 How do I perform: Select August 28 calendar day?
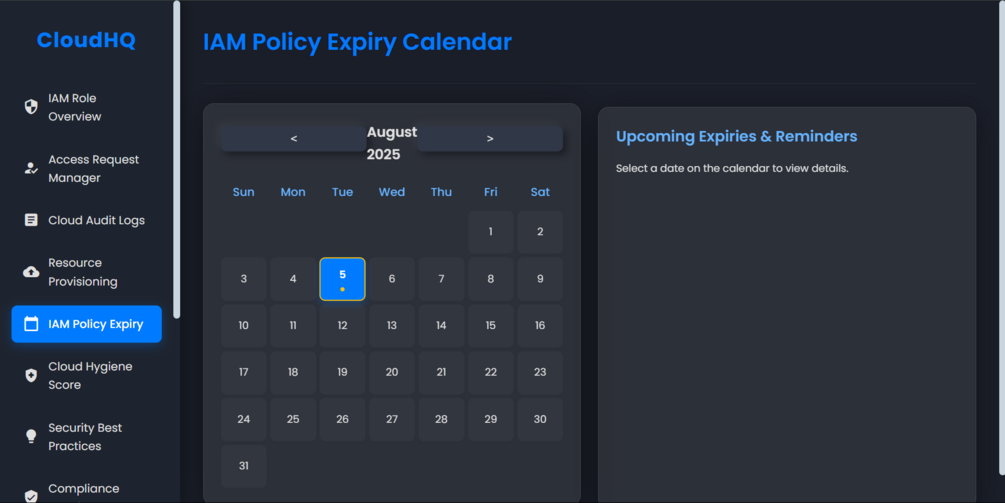[x=441, y=420]
